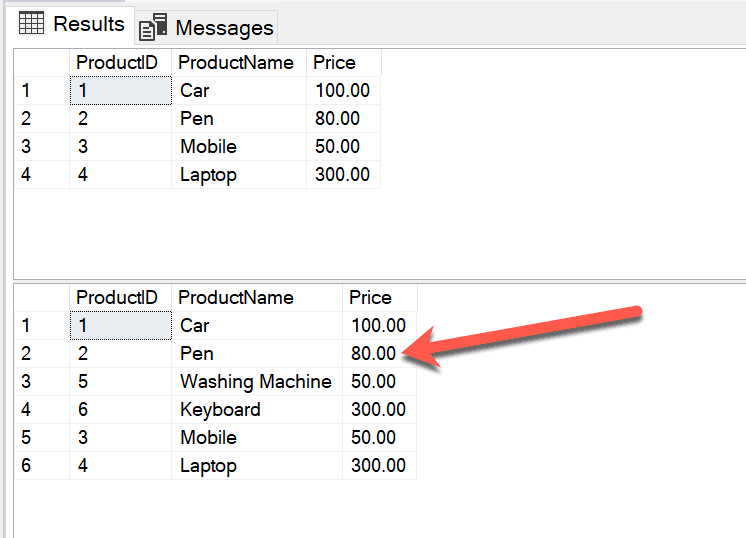Screen dimensions: 746x538
Task: Click Mobile cell in the bottom grid
Action: coord(208,437)
